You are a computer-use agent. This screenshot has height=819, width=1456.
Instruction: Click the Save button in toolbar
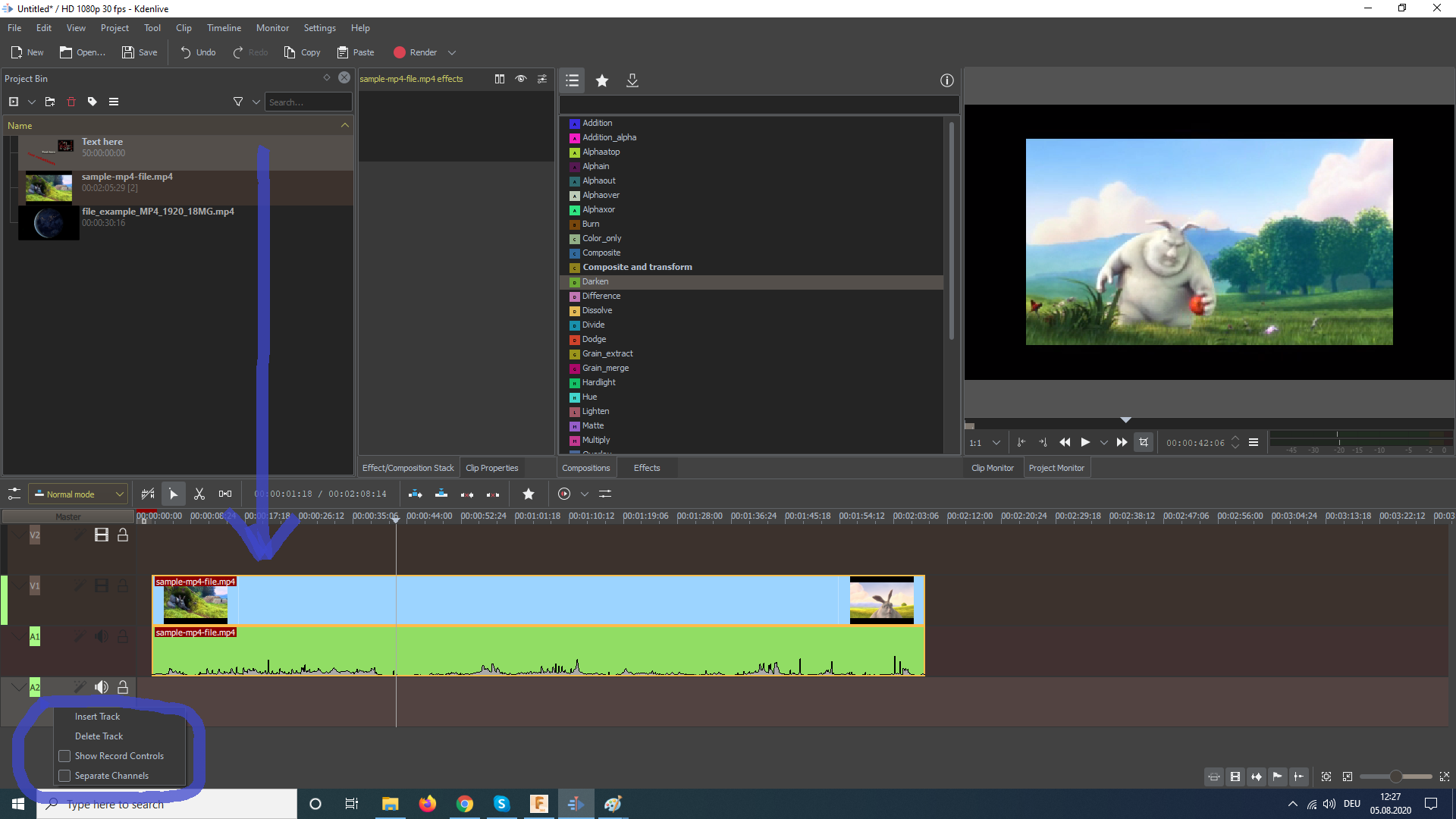(140, 52)
